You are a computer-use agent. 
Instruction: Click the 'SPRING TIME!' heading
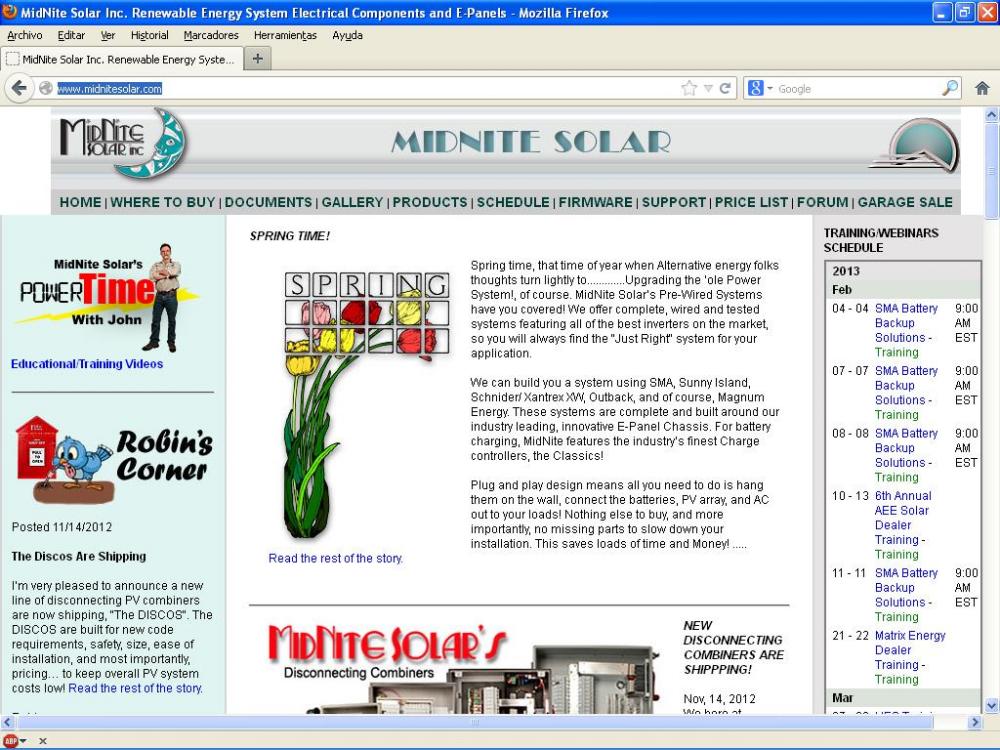pyautogui.click(x=290, y=236)
